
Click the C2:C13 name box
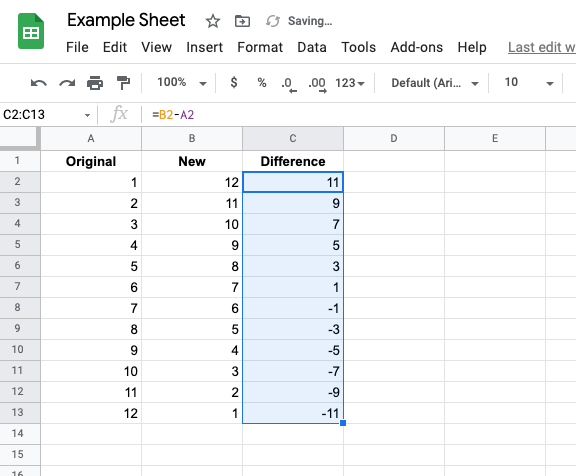(47, 115)
